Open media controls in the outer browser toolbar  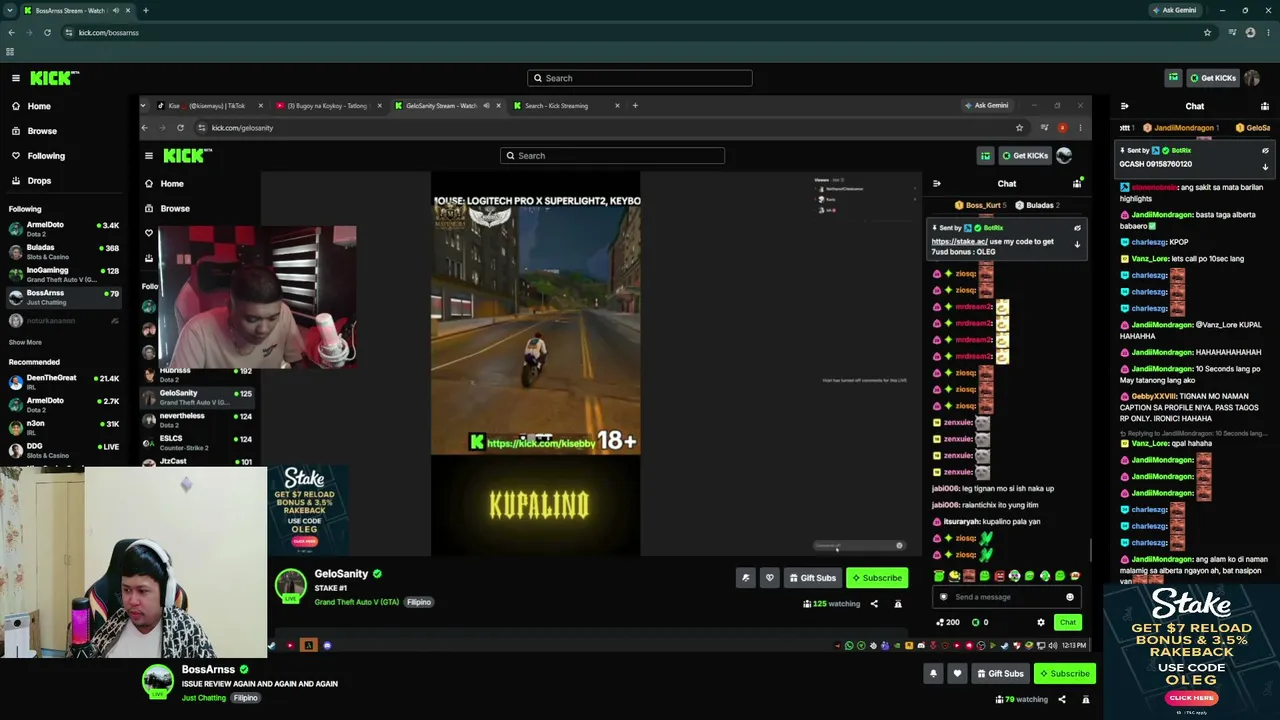1231,32
